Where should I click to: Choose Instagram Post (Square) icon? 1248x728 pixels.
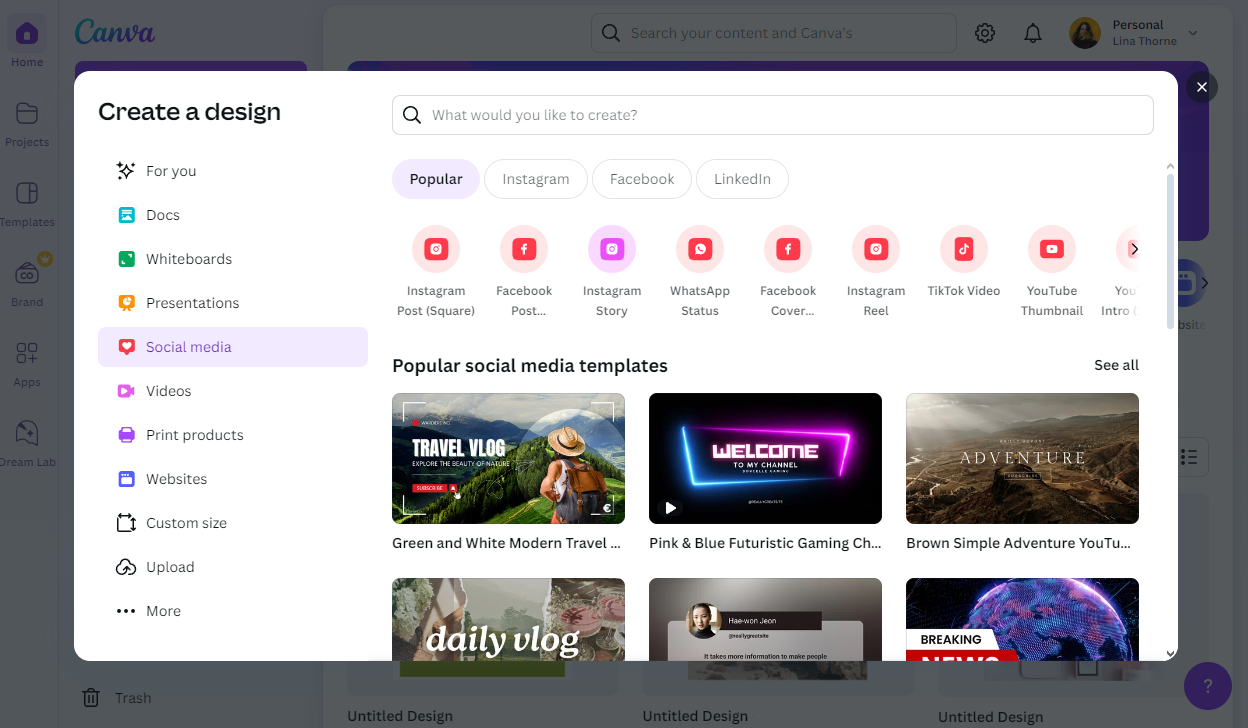pyautogui.click(x=436, y=249)
